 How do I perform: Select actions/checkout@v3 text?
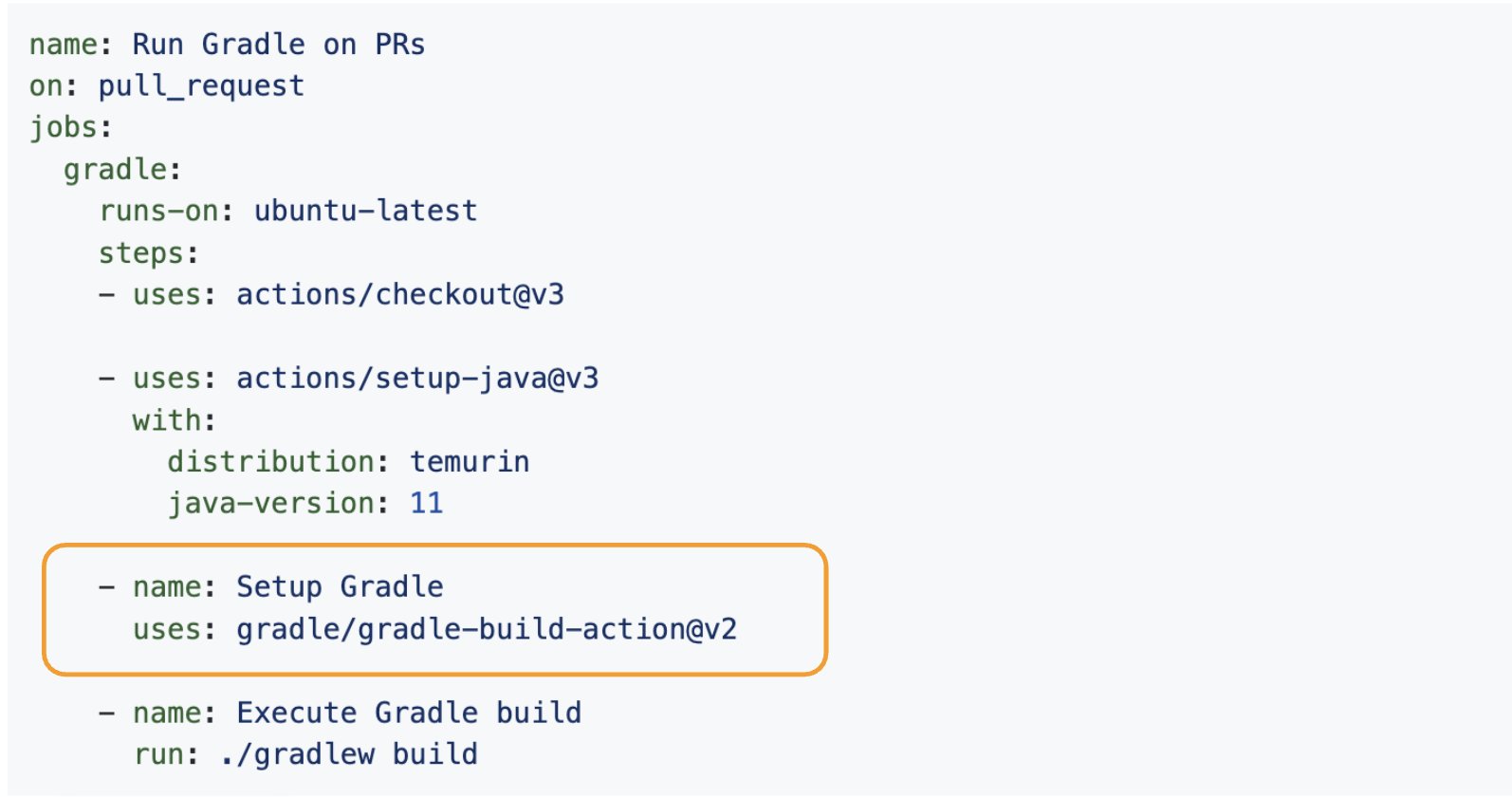pos(400,295)
